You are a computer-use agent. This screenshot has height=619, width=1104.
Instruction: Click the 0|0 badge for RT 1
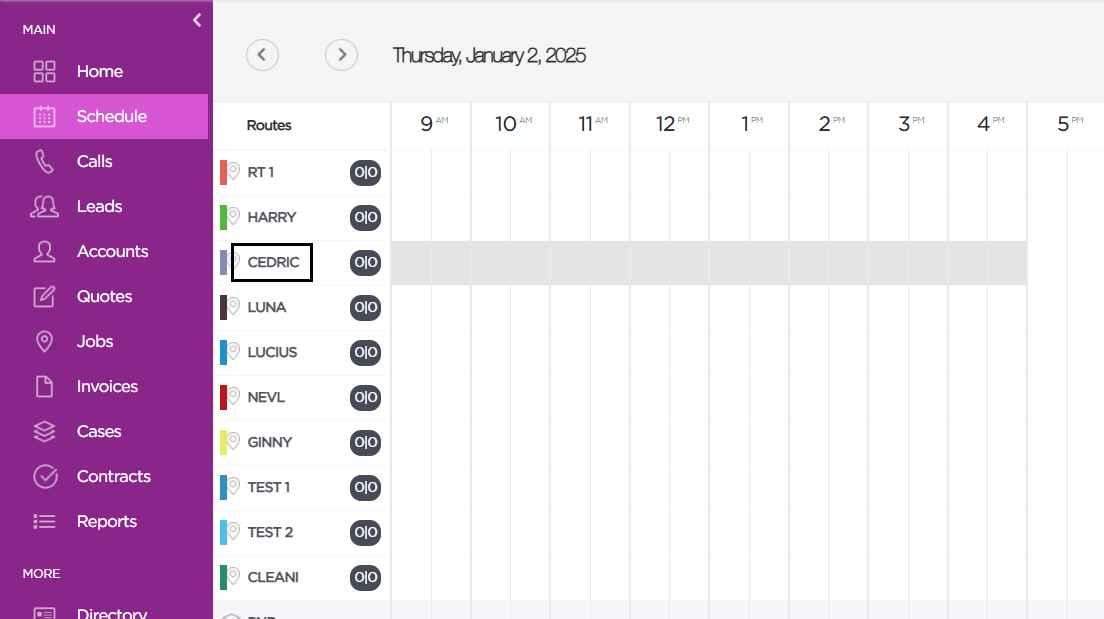(x=365, y=172)
